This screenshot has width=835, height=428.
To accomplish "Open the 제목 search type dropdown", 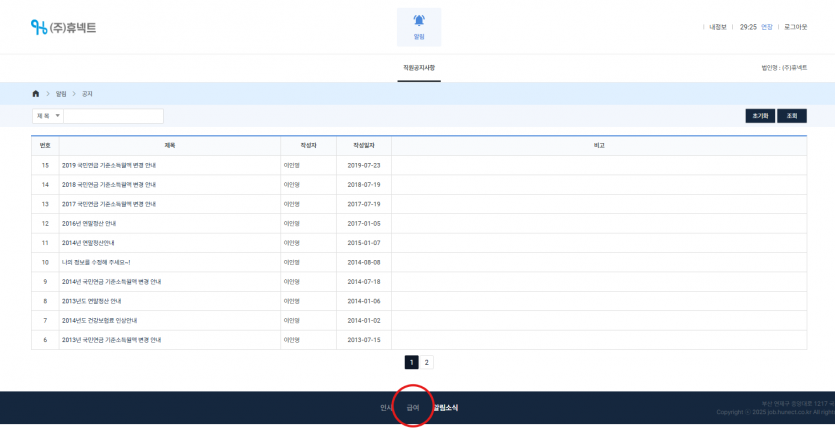I will point(48,116).
